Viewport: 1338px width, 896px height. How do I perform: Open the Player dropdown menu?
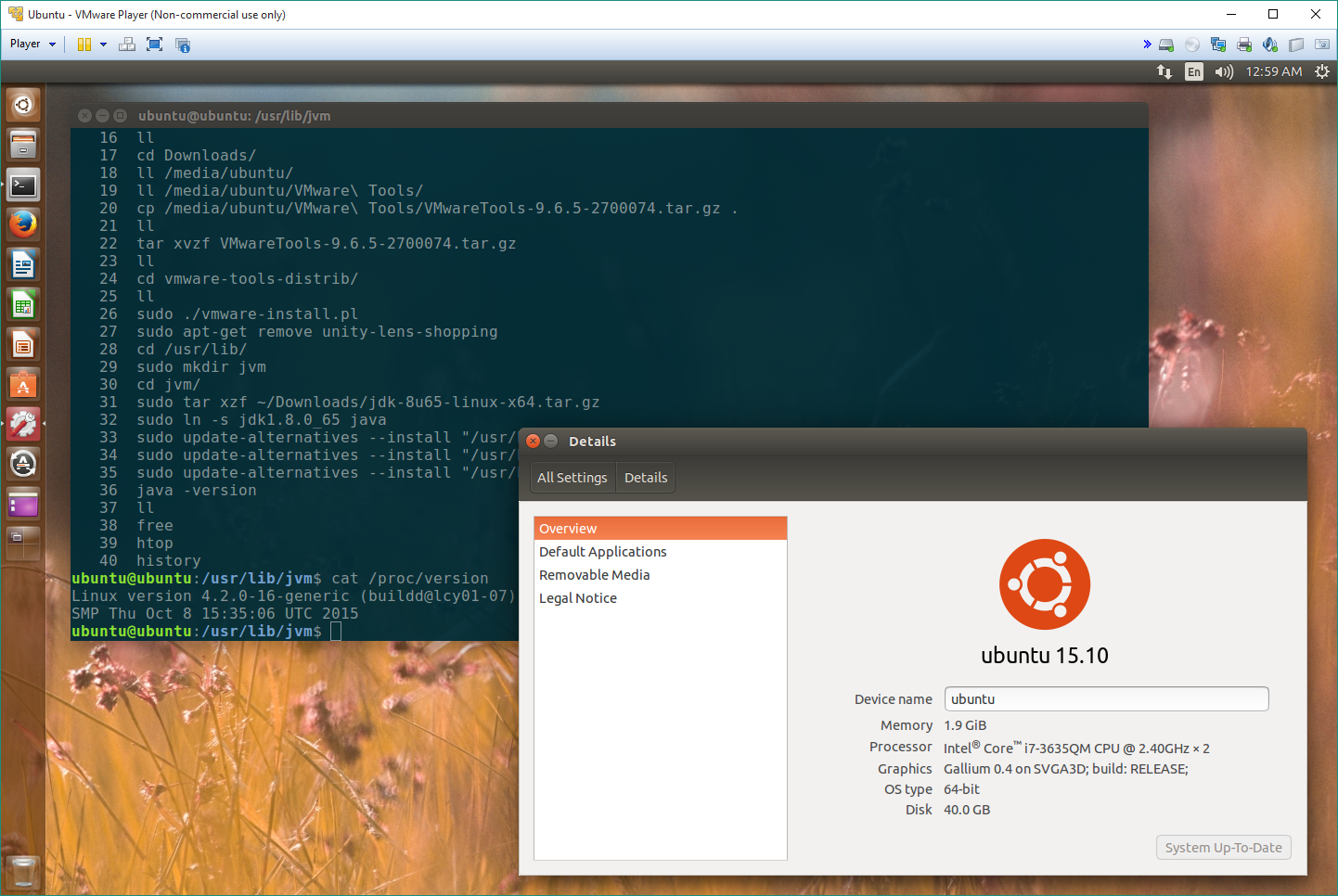click(32, 44)
